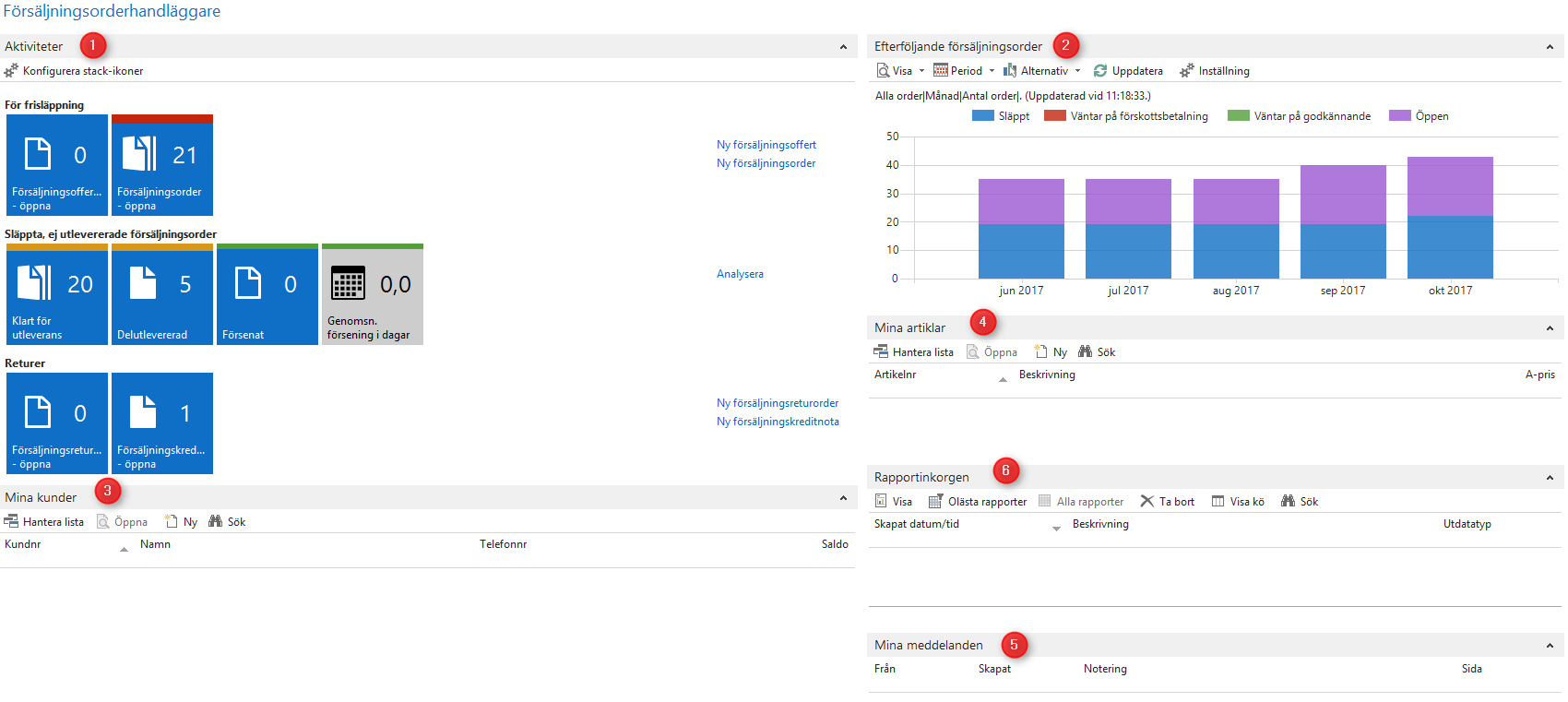Sort by Notering column in Mina meddelanden
Screen dimensions: 1568x702
1105,669
